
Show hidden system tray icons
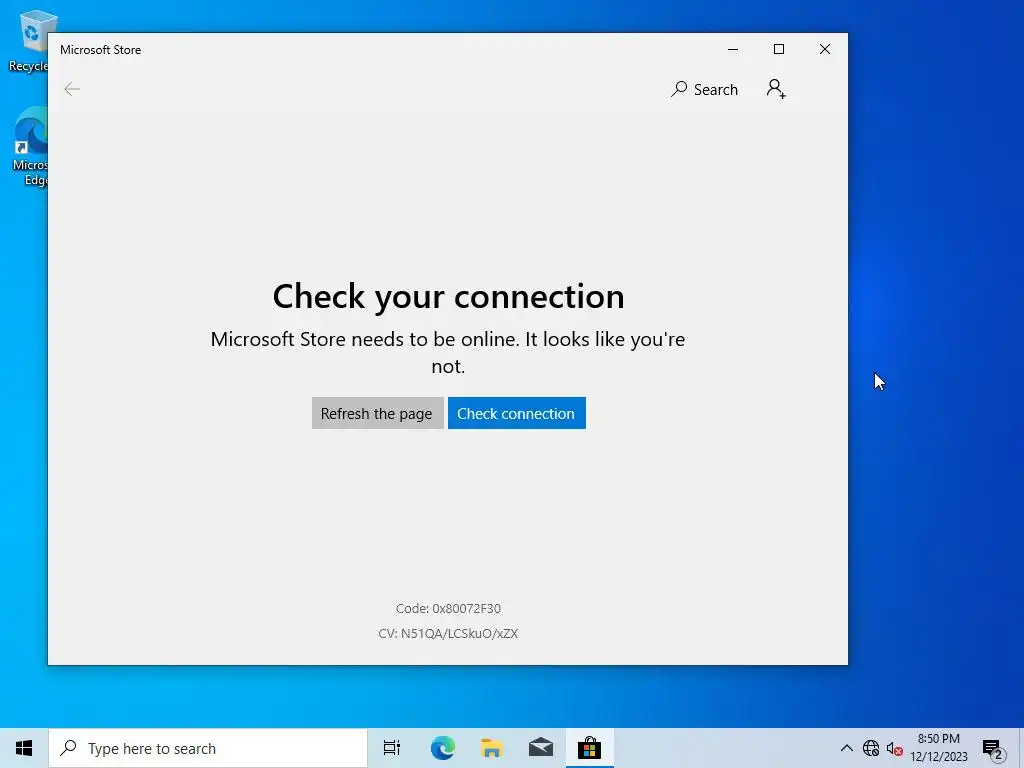[846, 748]
